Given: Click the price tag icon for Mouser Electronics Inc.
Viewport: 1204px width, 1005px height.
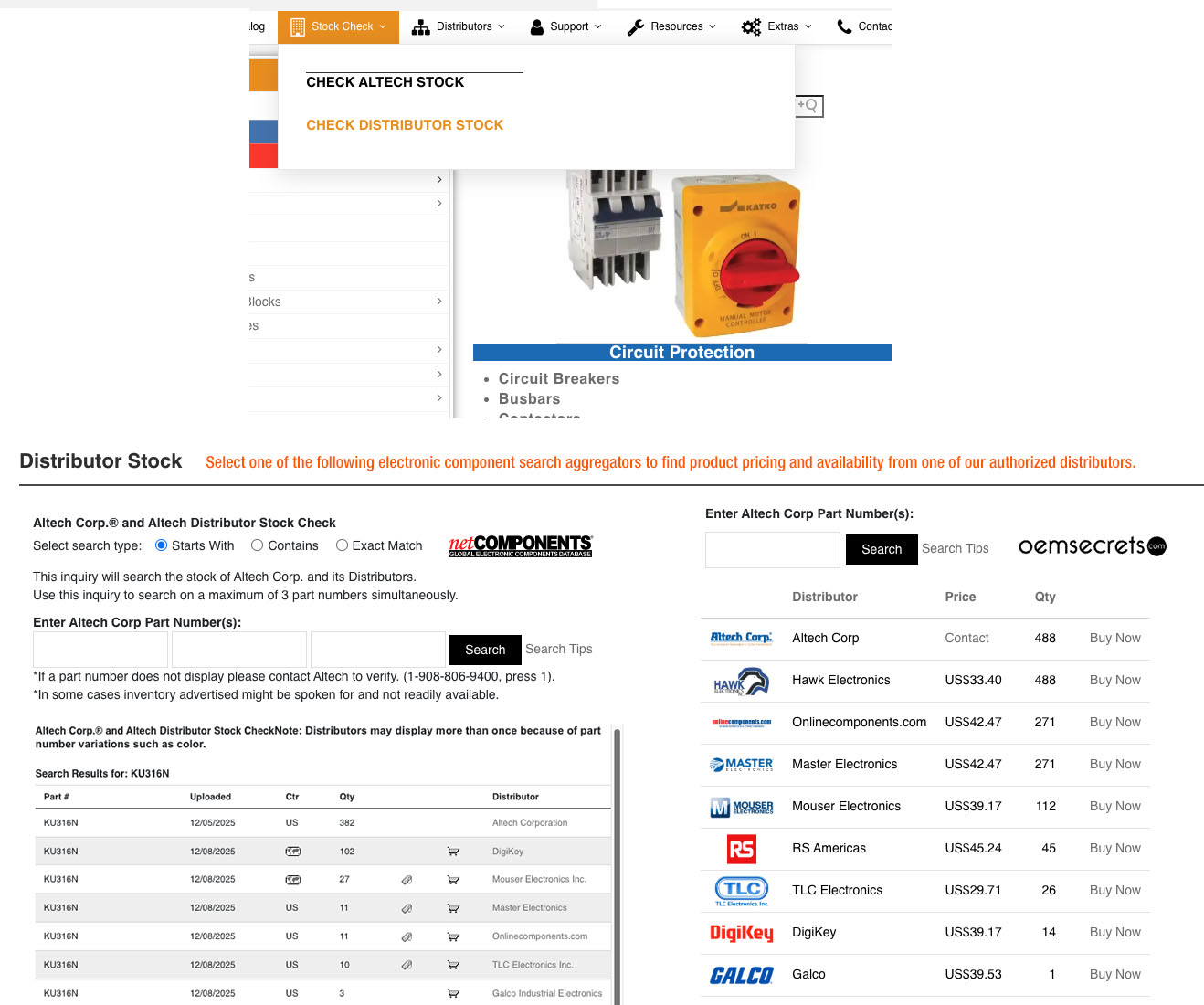Looking at the screenshot, I should pos(407,880).
